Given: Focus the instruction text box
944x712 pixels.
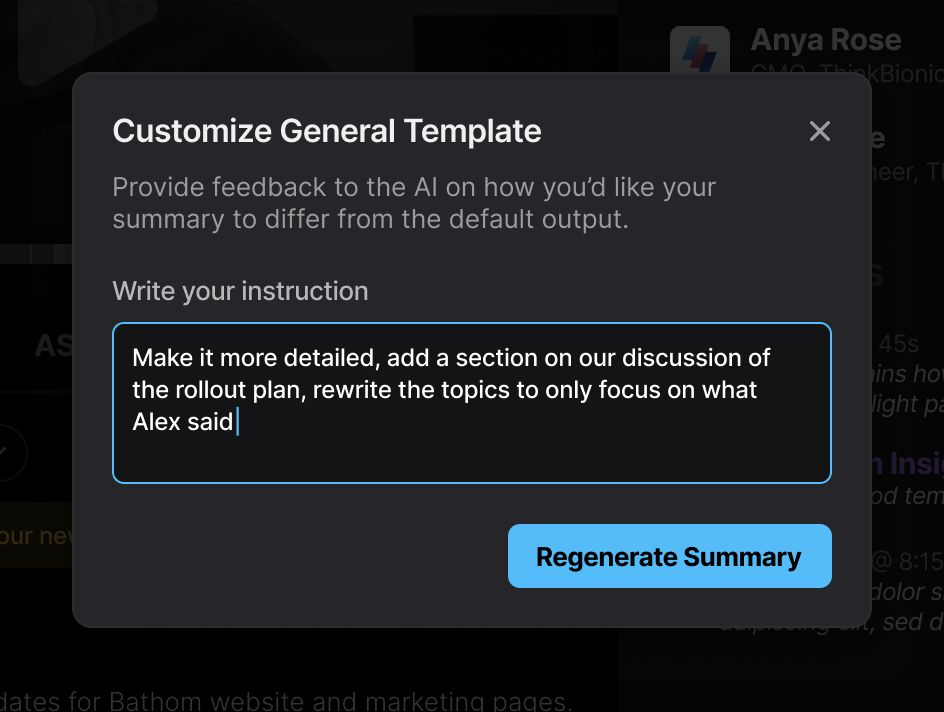Looking at the screenshot, I should (x=472, y=403).
